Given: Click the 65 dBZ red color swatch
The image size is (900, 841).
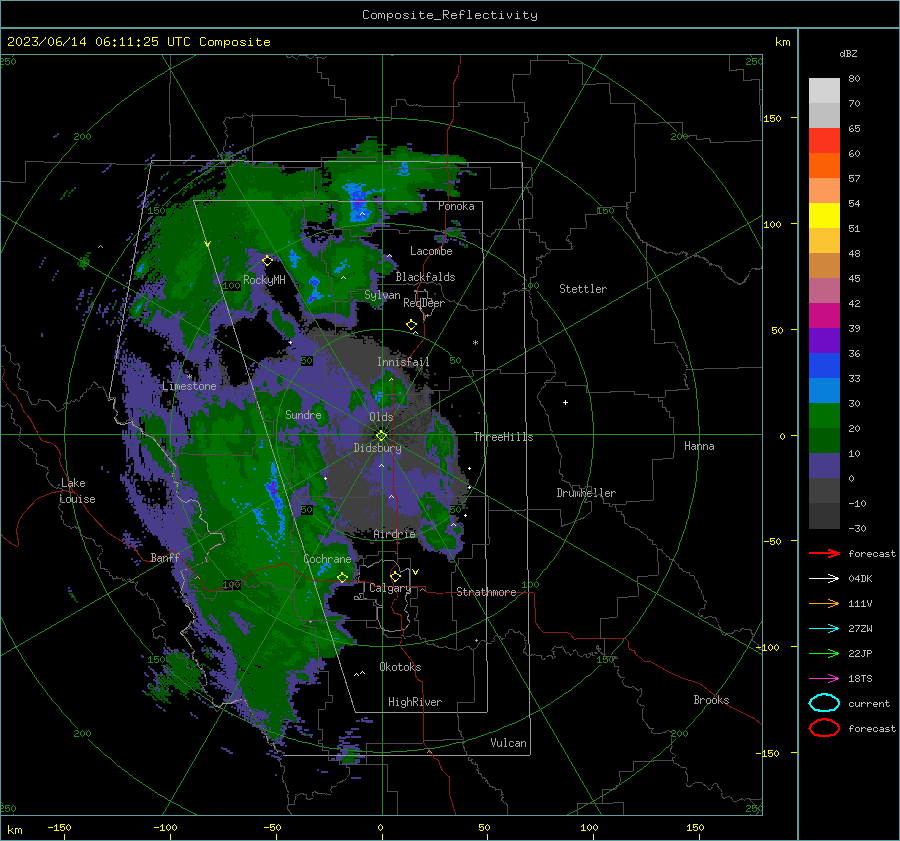Looking at the screenshot, I should 824,141.
